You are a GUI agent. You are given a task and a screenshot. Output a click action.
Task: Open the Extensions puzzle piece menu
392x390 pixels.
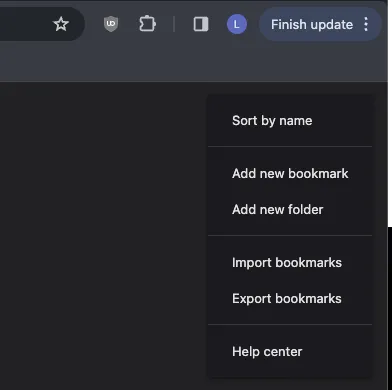point(147,24)
